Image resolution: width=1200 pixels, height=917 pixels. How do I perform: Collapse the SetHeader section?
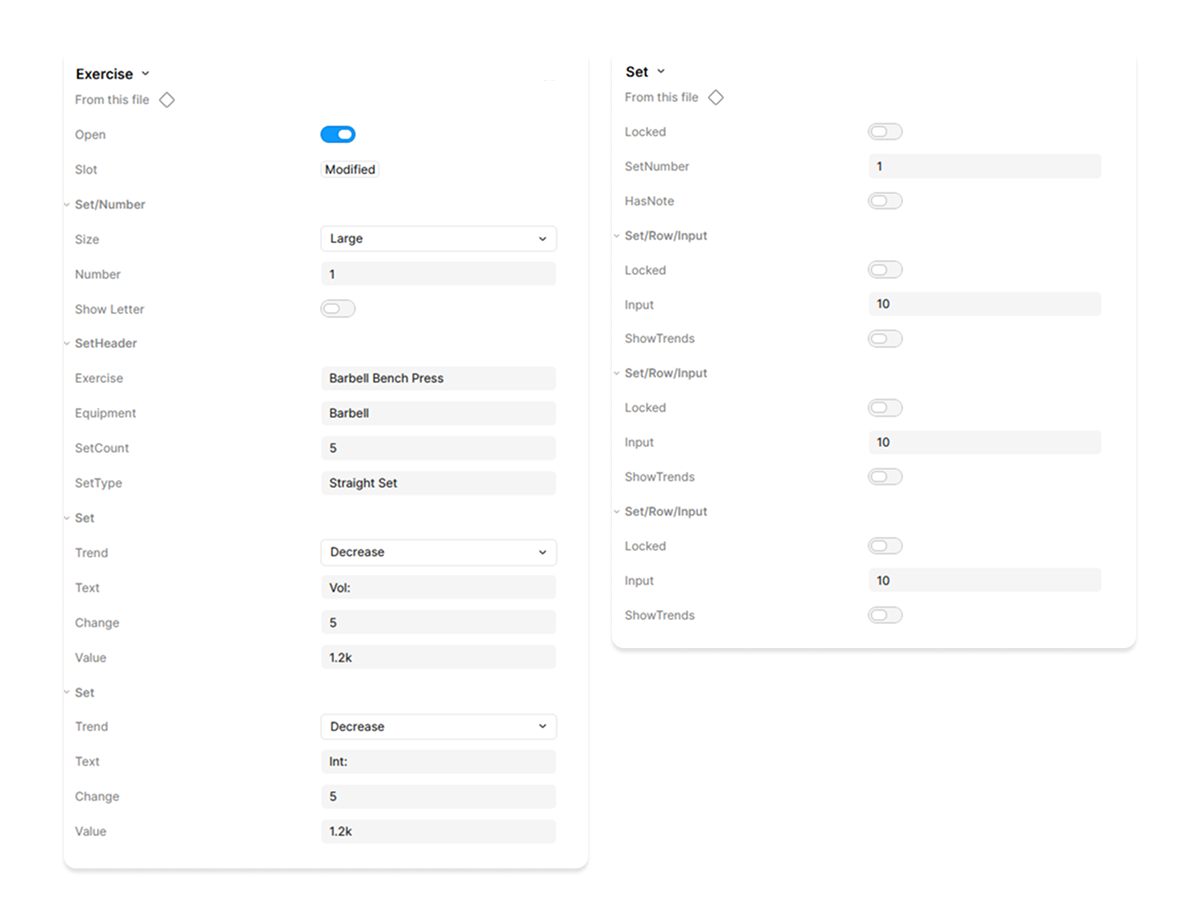click(x=67, y=343)
